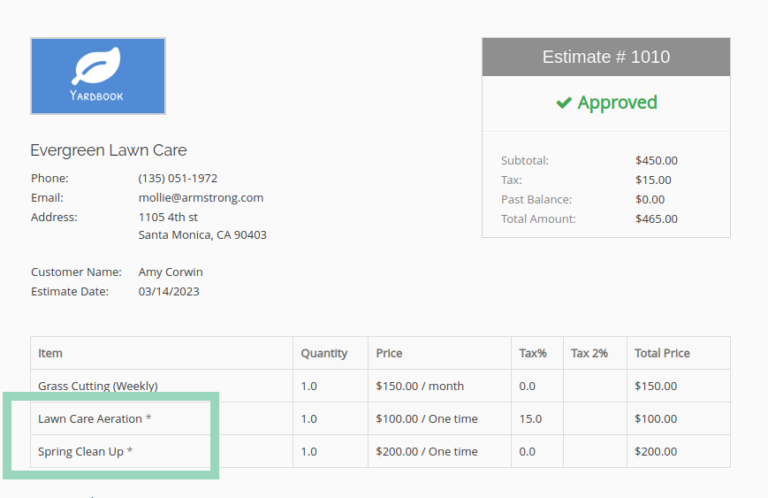Viewport: 768px width, 498px height.
Task: Click the Subtotal value $450.00
Action: pyautogui.click(x=656, y=160)
